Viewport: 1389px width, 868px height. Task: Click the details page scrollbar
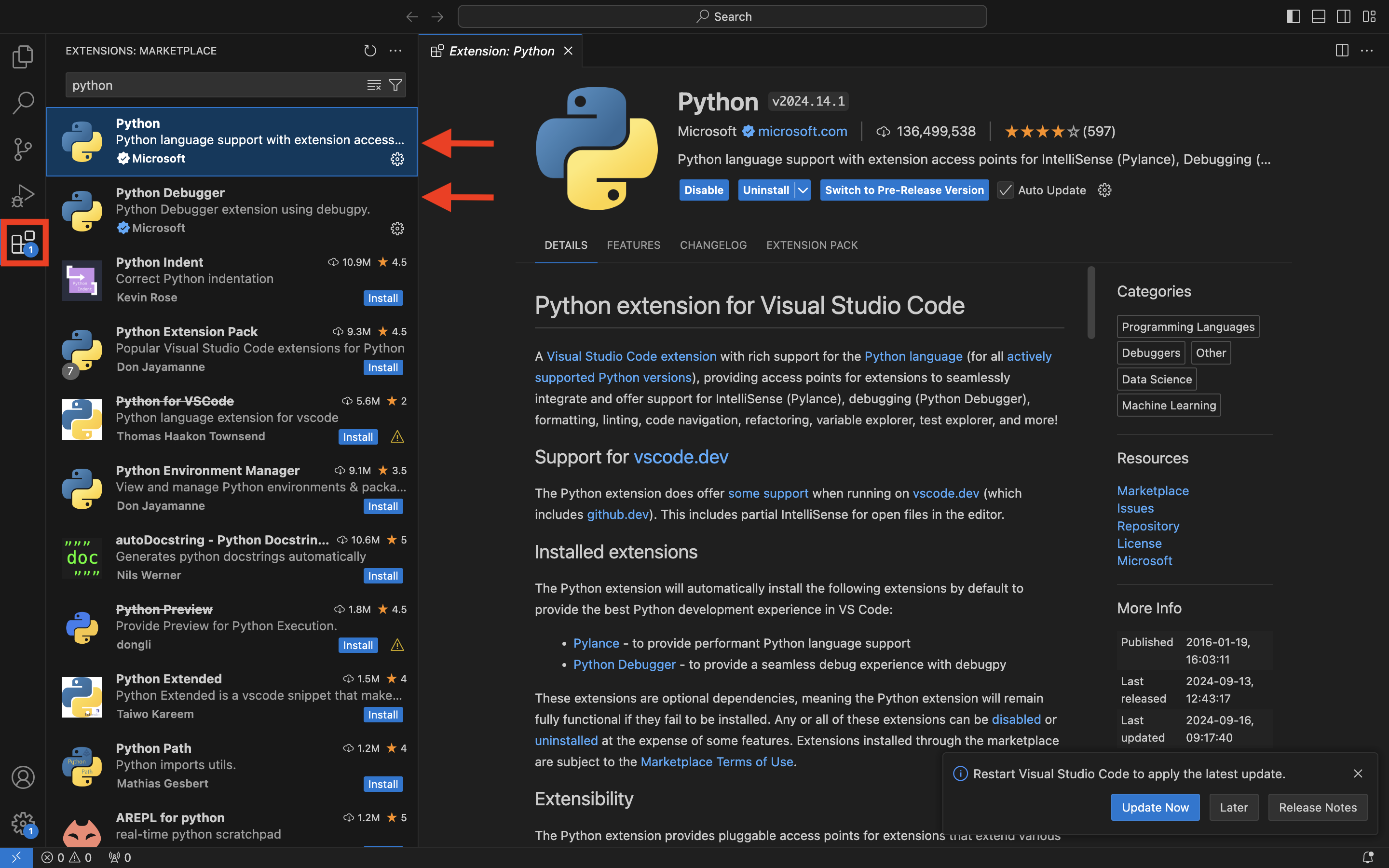(1091, 302)
